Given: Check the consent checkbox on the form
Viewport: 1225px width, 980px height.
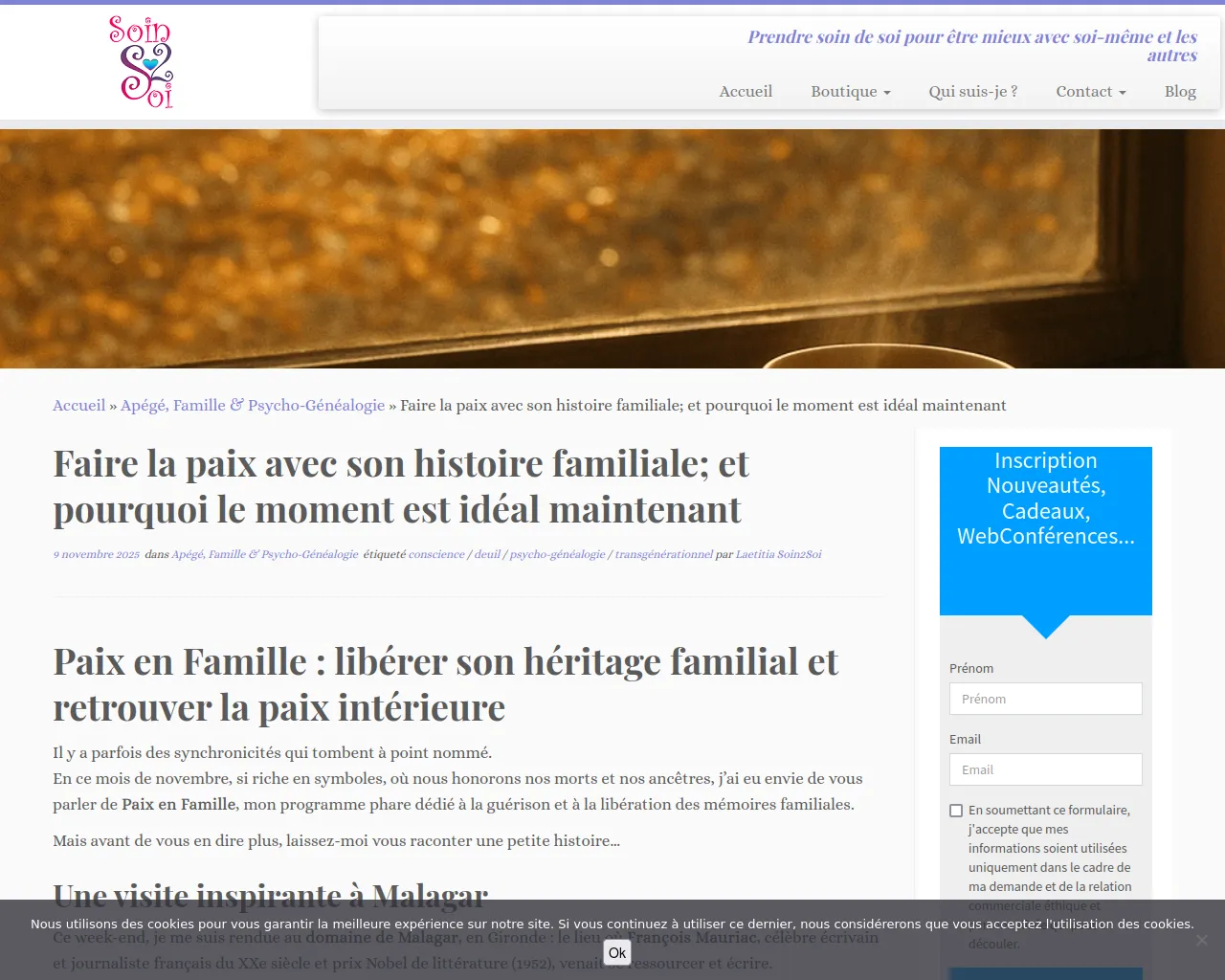Looking at the screenshot, I should point(956,811).
